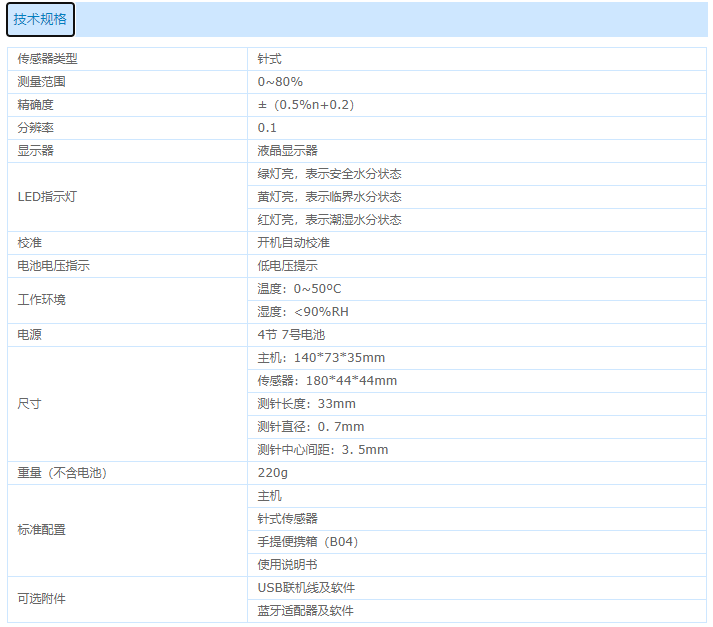
Task: Click the 红灯亮，表示潮湿水分状态 row
Action: point(329,220)
